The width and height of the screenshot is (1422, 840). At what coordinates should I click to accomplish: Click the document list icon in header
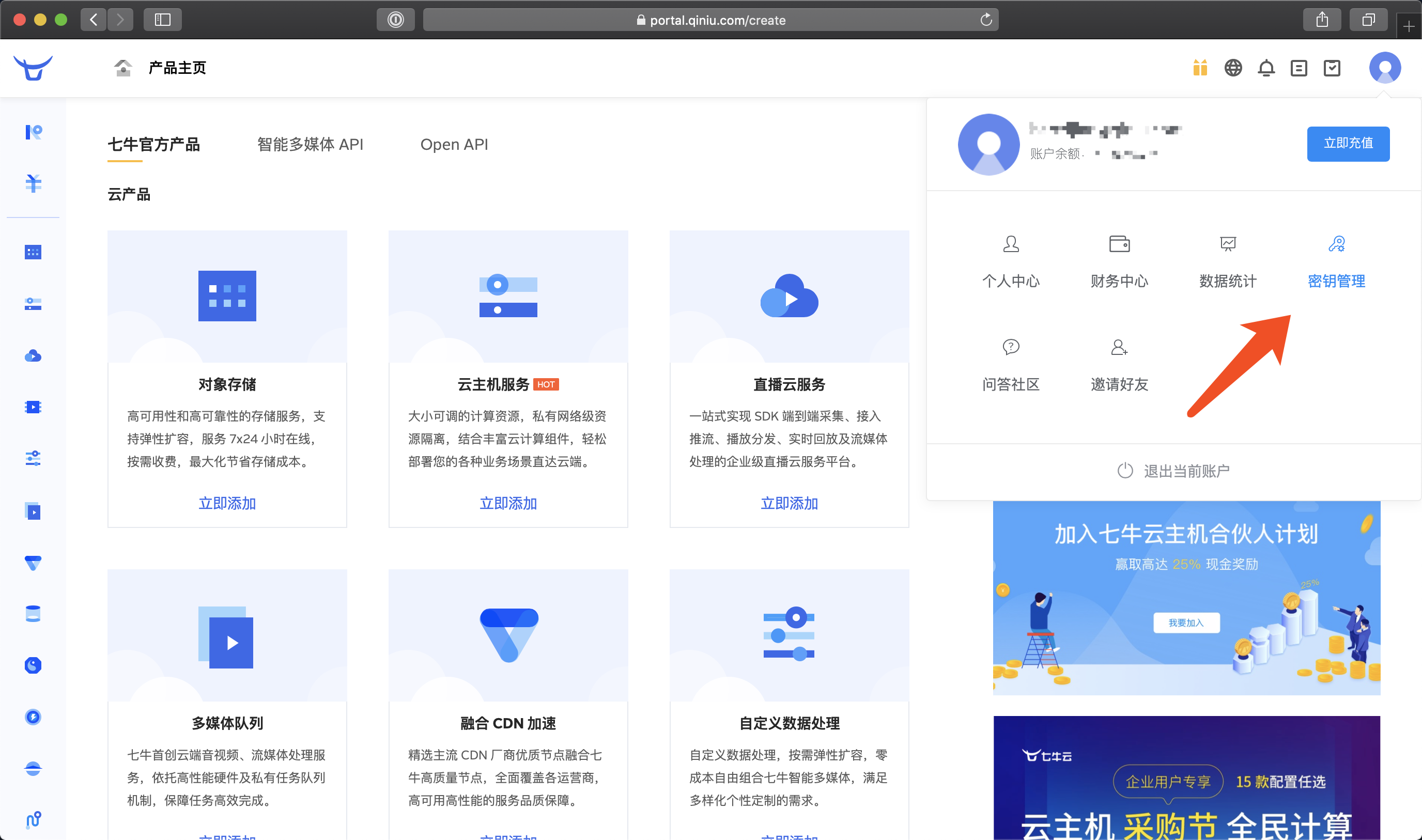[1299, 69]
